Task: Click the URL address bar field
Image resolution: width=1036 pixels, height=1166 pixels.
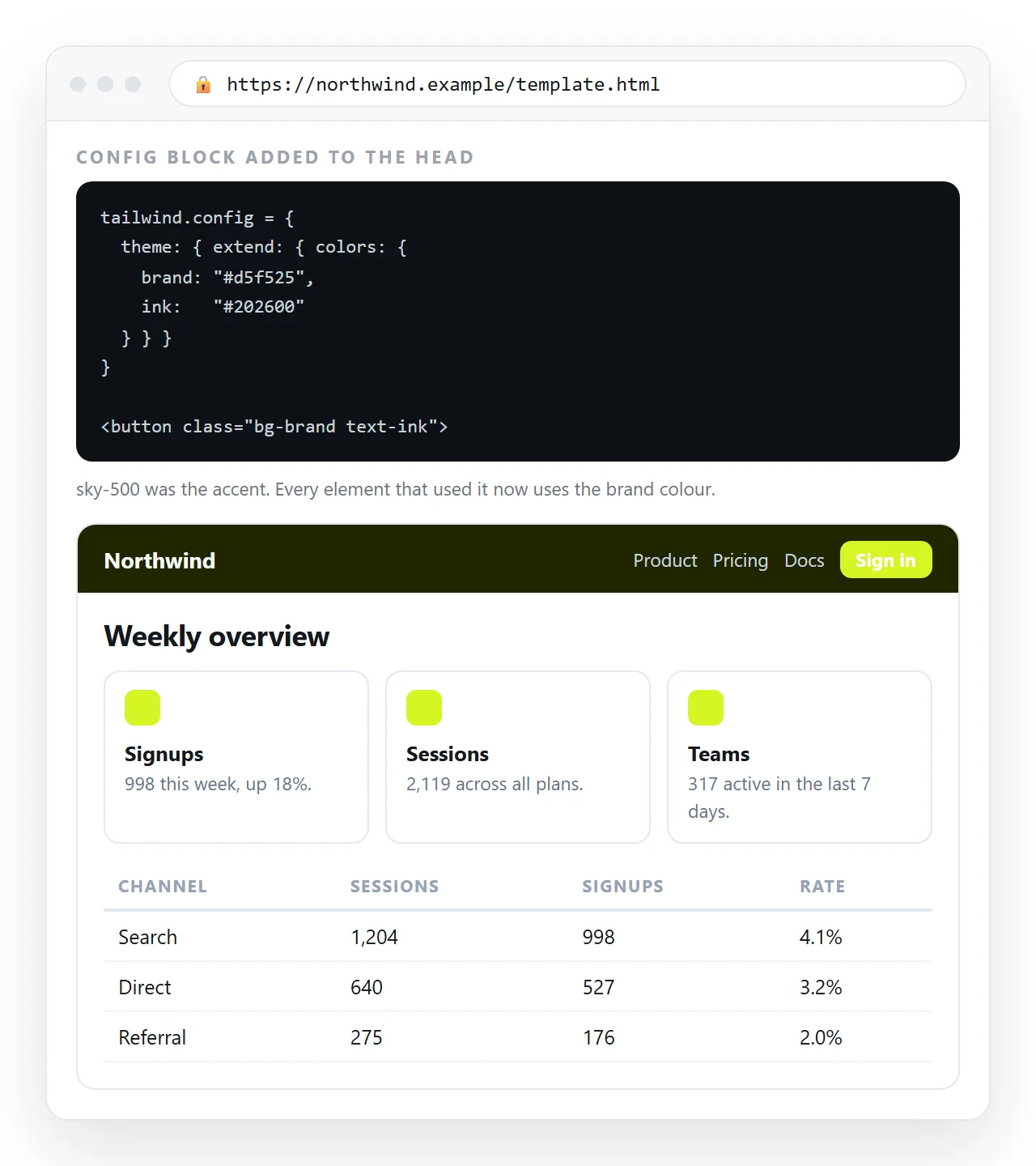Action: (567, 83)
